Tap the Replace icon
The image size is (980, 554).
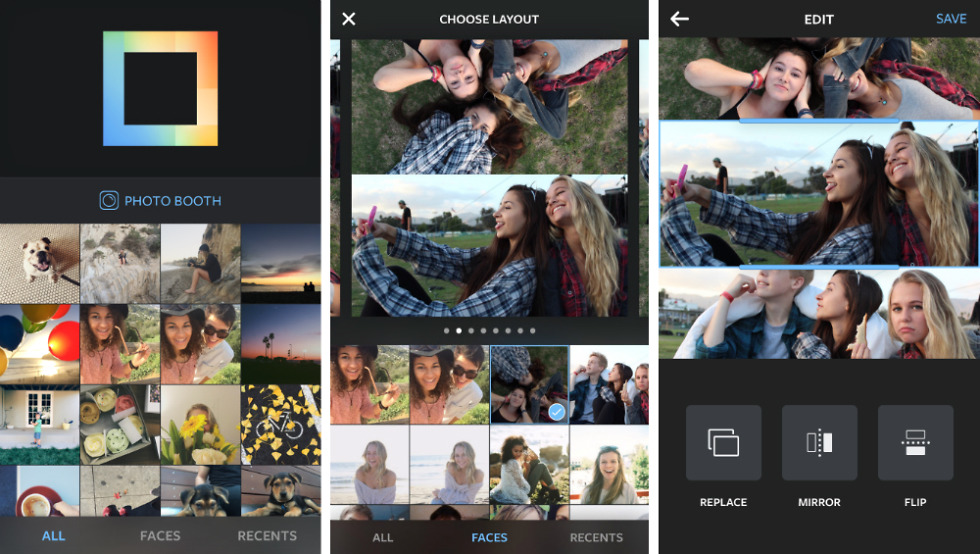[723, 443]
